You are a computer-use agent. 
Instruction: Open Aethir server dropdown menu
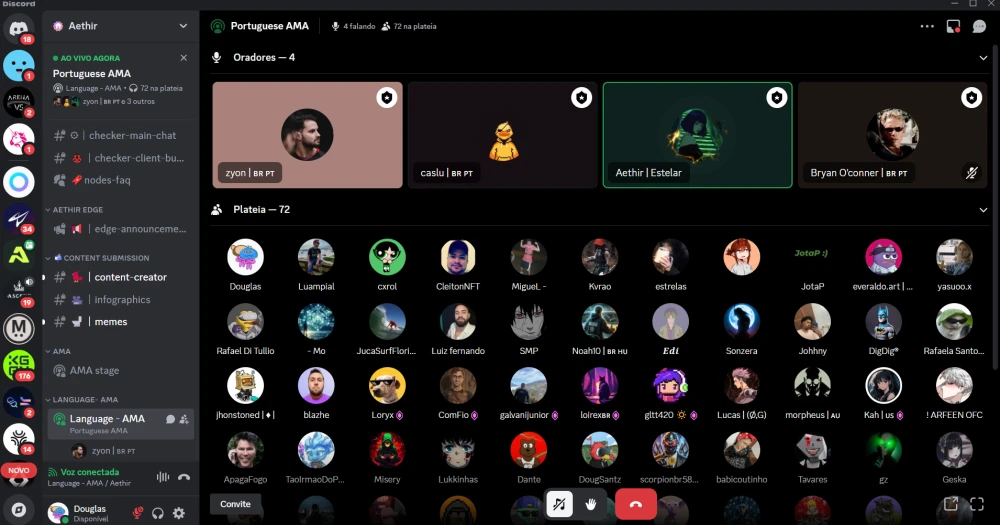click(x=183, y=26)
